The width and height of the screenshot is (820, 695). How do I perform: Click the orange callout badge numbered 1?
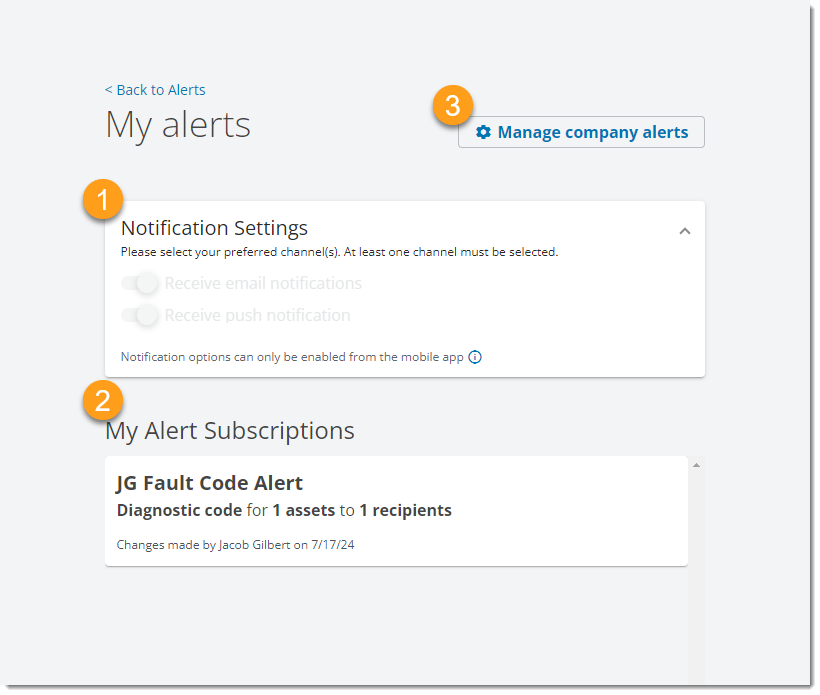(x=104, y=200)
